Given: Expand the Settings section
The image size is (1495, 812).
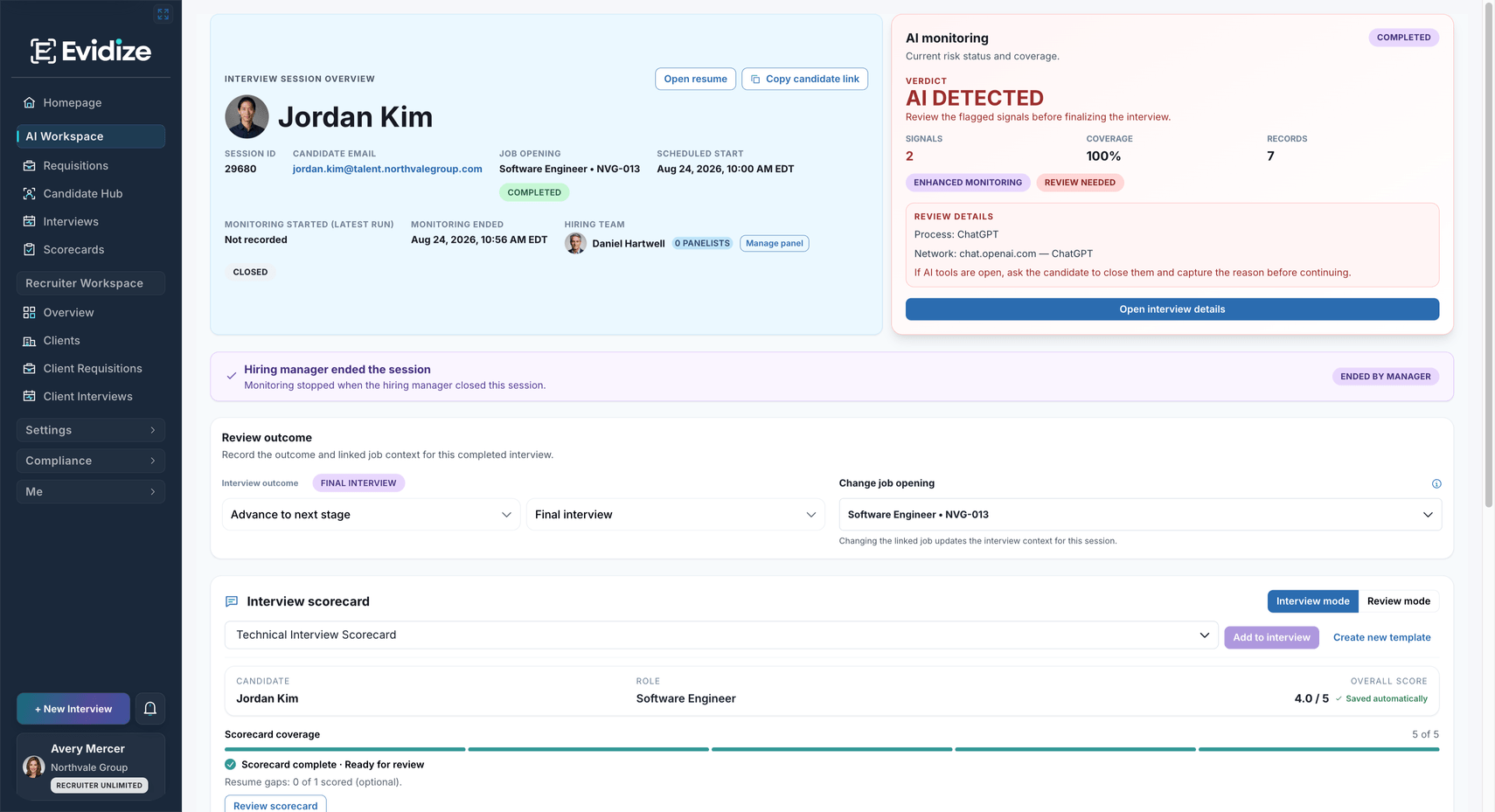Looking at the screenshot, I should pyautogui.click(x=91, y=430).
